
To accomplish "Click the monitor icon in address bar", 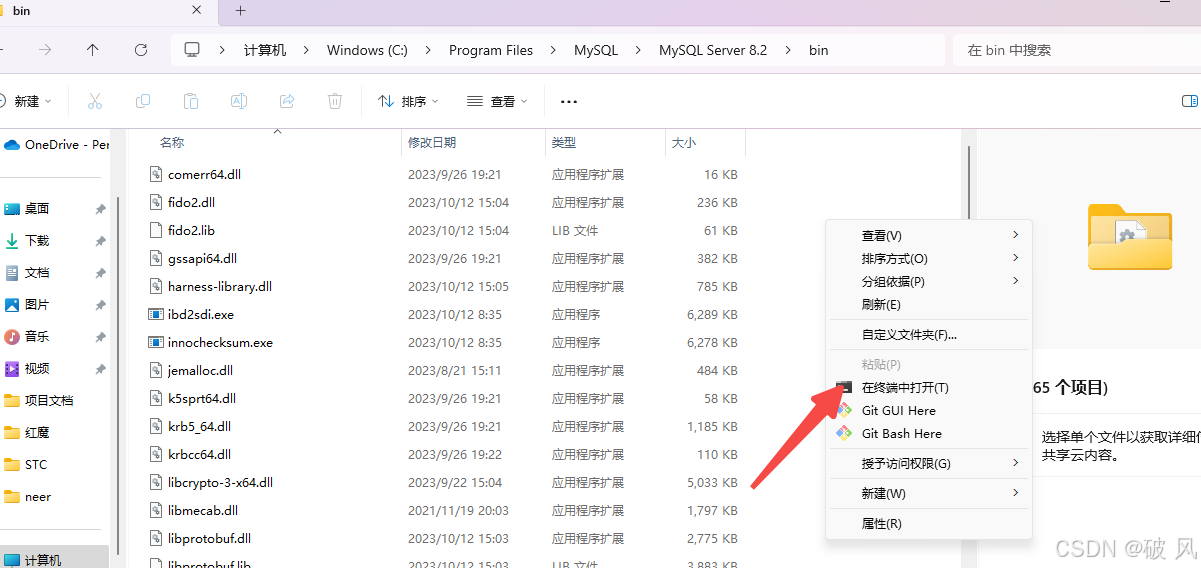I will [x=192, y=50].
